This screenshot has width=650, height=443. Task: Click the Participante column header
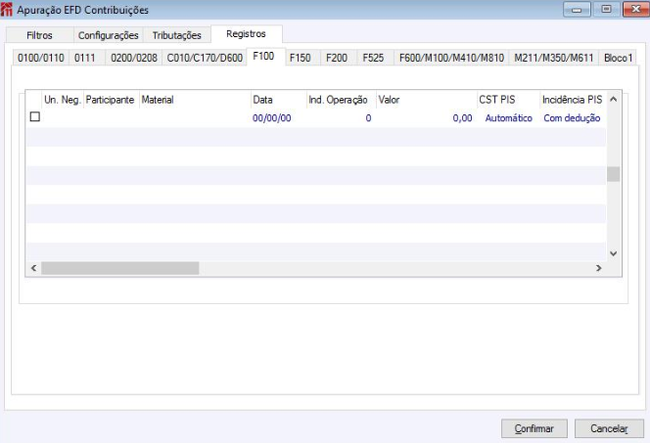110,100
